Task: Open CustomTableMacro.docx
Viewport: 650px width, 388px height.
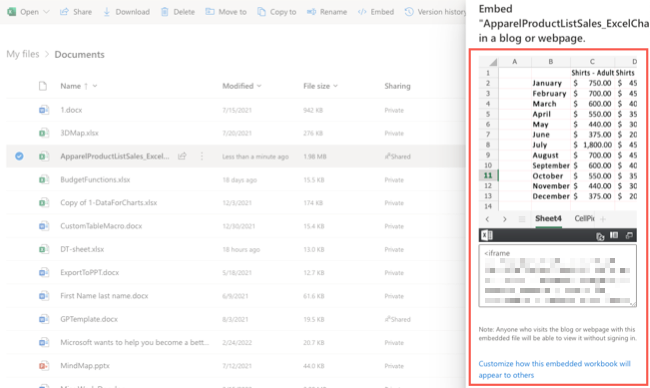Action: tap(101, 226)
